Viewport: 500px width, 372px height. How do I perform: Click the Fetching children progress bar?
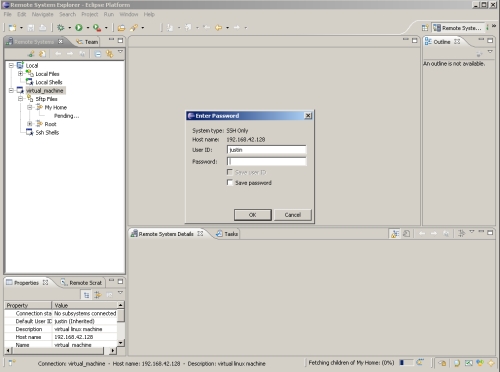(406, 362)
